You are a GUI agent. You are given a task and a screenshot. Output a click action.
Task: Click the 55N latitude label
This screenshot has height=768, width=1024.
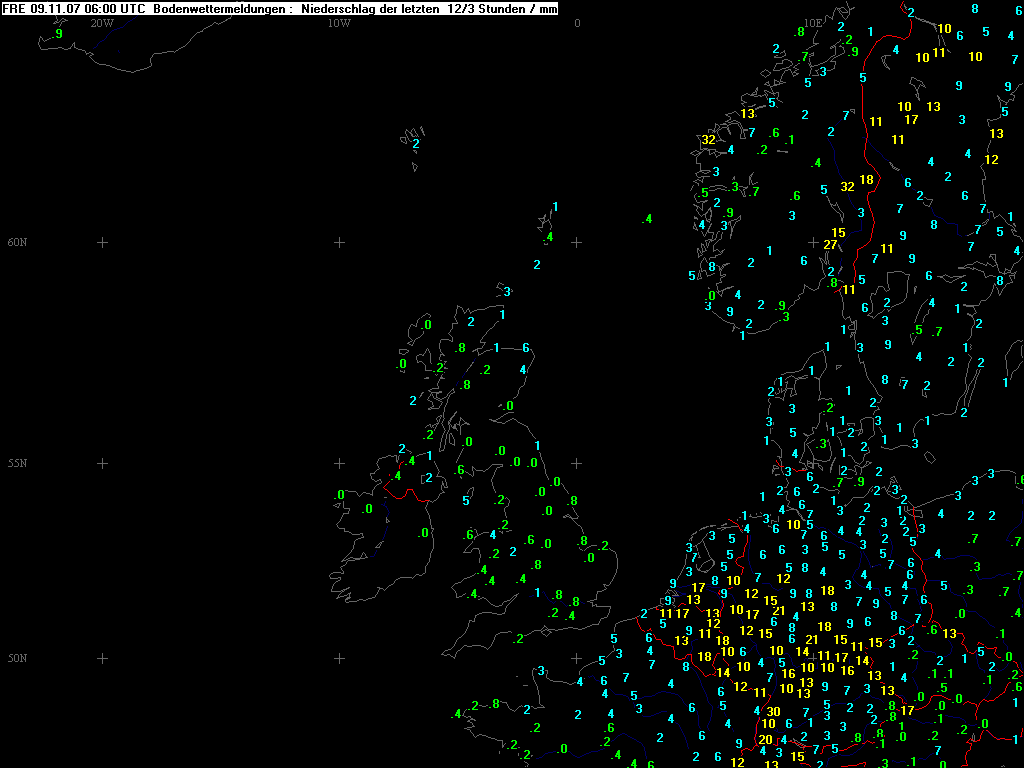pos(18,463)
